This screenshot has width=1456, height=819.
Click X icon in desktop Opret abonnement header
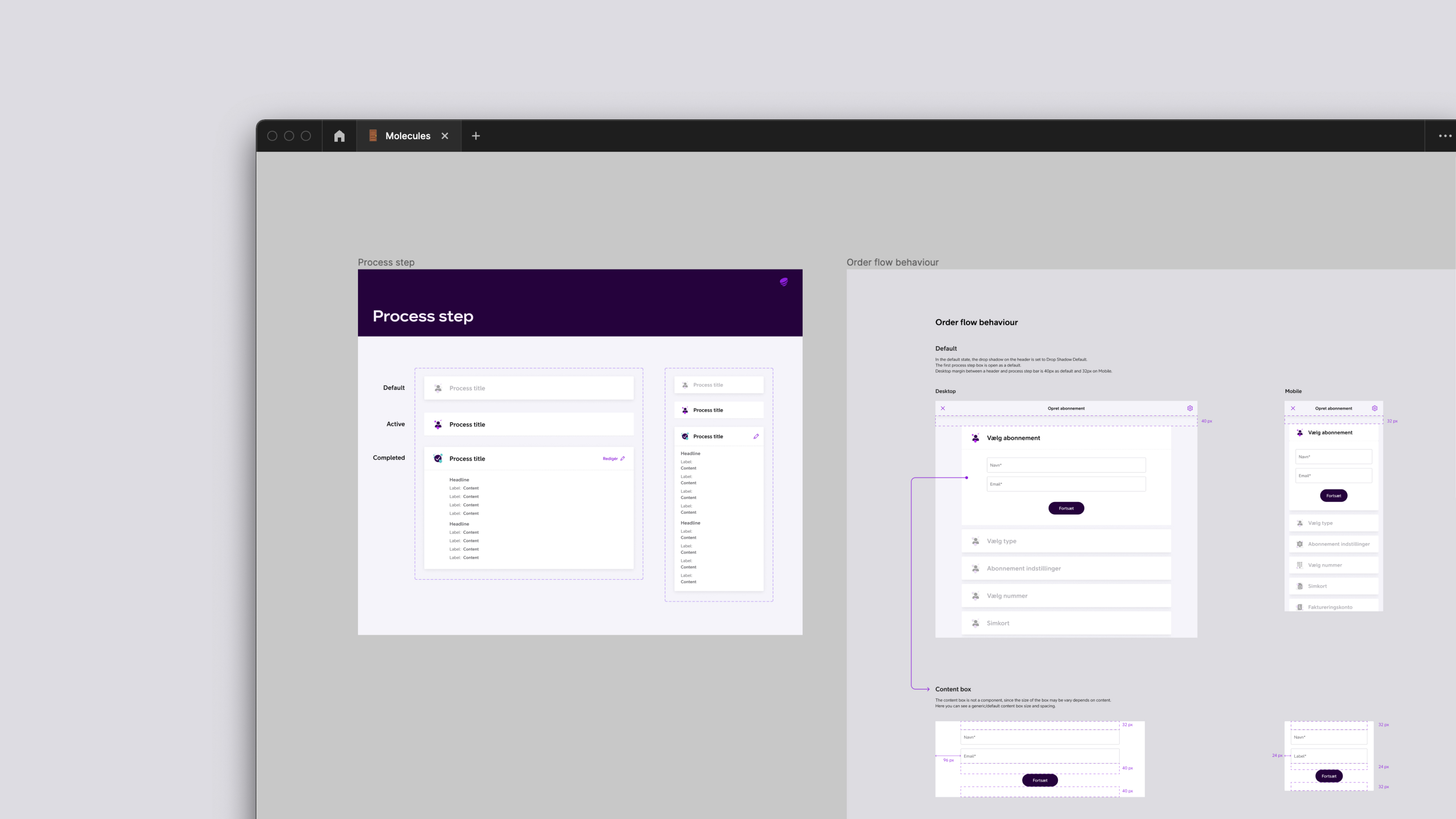(x=943, y=408)
